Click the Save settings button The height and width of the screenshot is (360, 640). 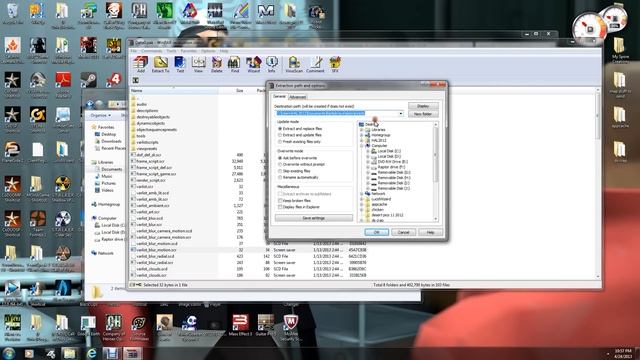tap(313, 218)
